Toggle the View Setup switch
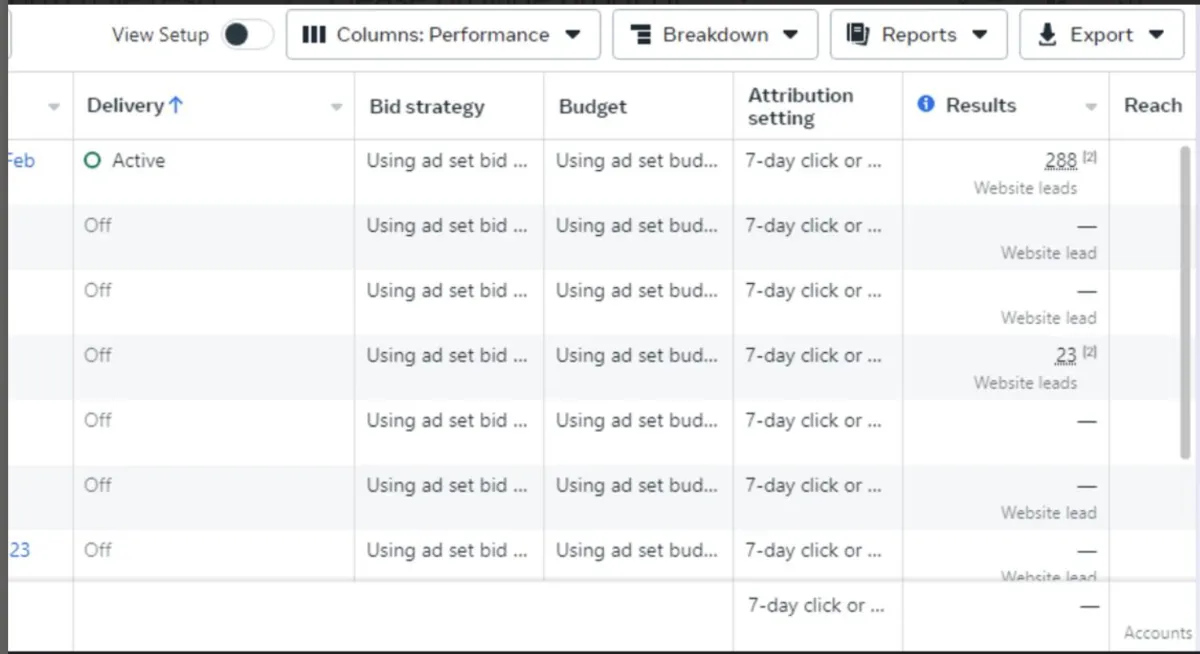 247,35
